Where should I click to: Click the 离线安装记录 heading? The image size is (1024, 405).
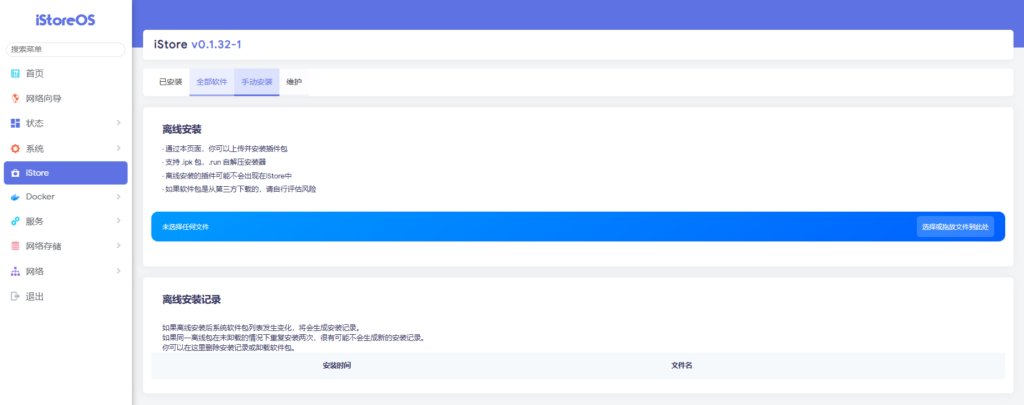pyautogui.click(x=192, y=300)
